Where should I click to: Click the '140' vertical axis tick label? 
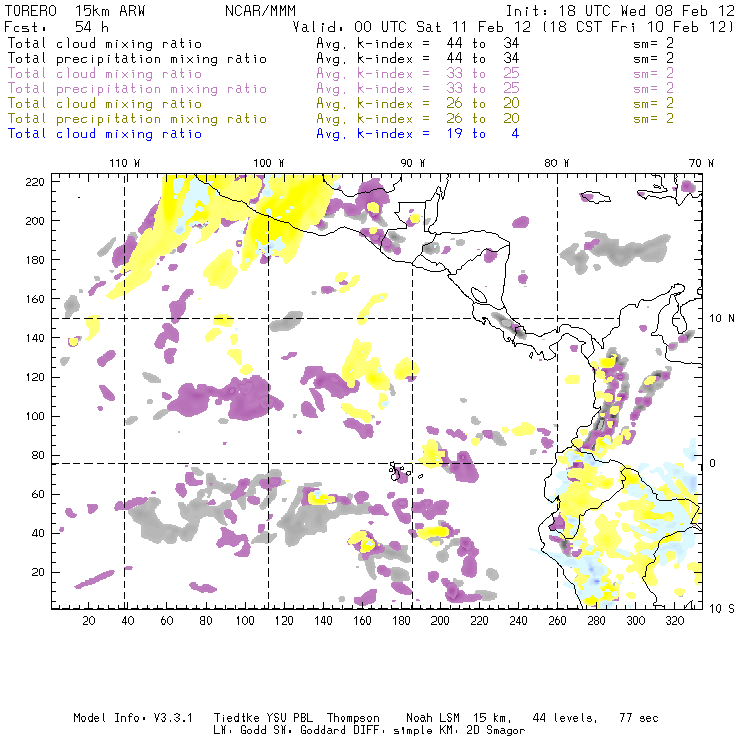click(35, 338)
